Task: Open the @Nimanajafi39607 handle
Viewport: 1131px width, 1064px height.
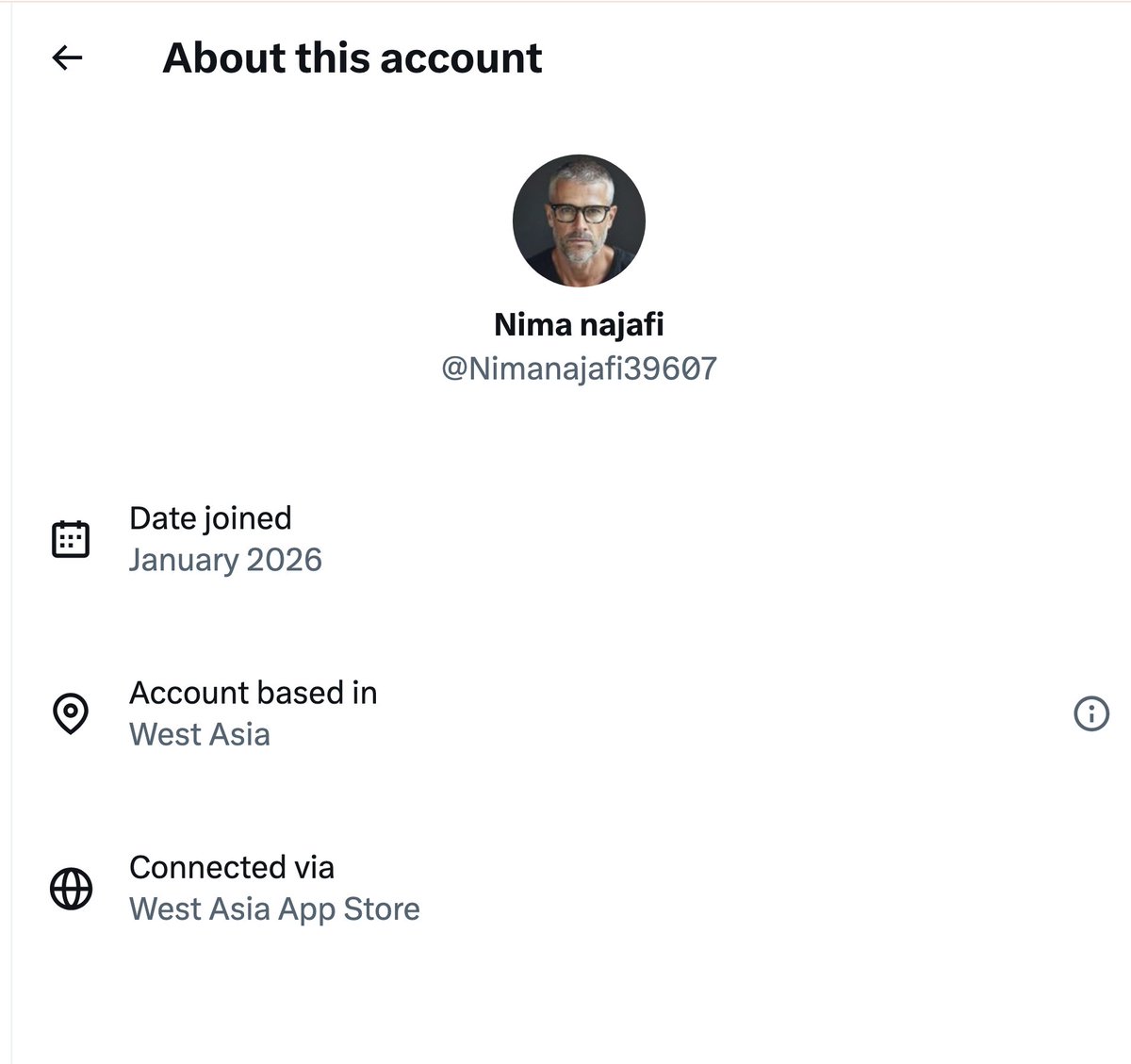Action: [579, 368]
